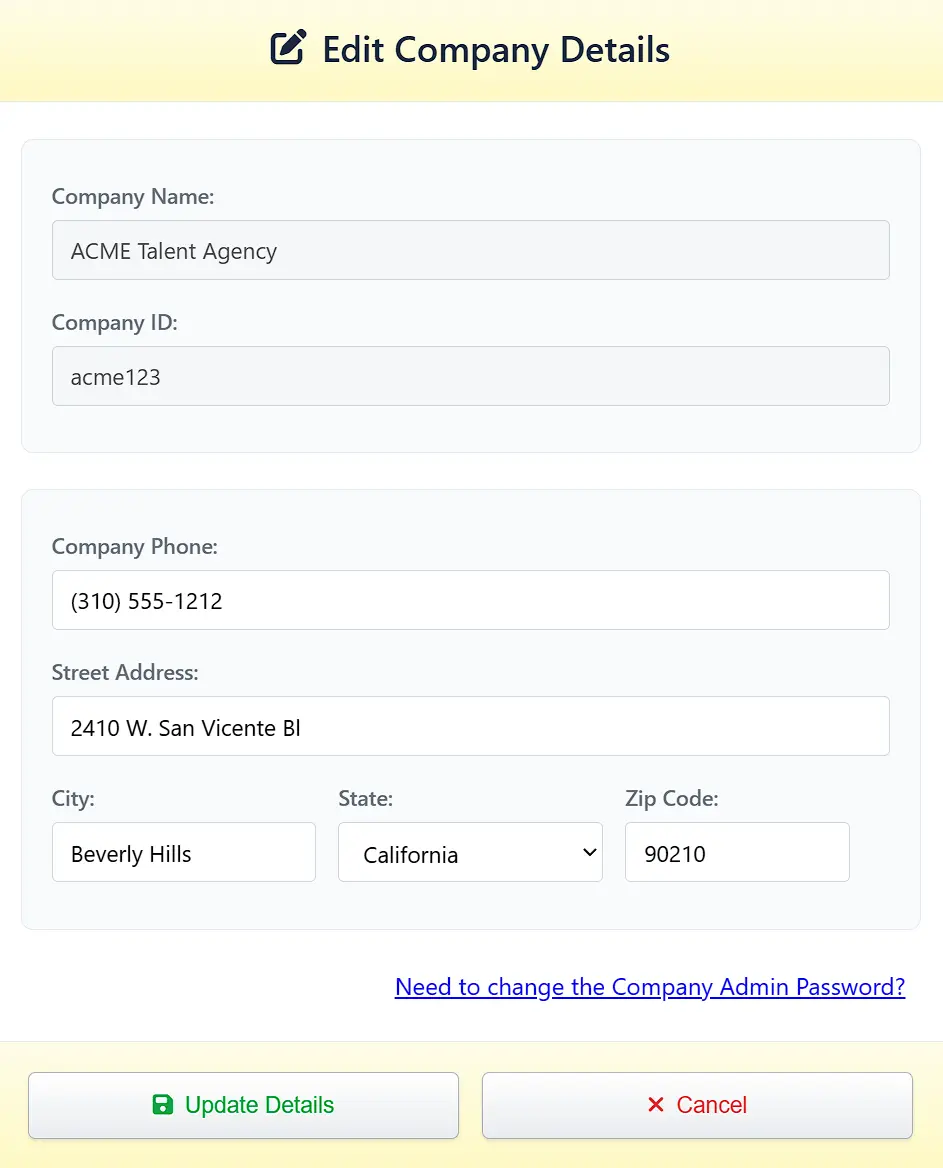Click the Edit Company Details title

tap(496, 50)
